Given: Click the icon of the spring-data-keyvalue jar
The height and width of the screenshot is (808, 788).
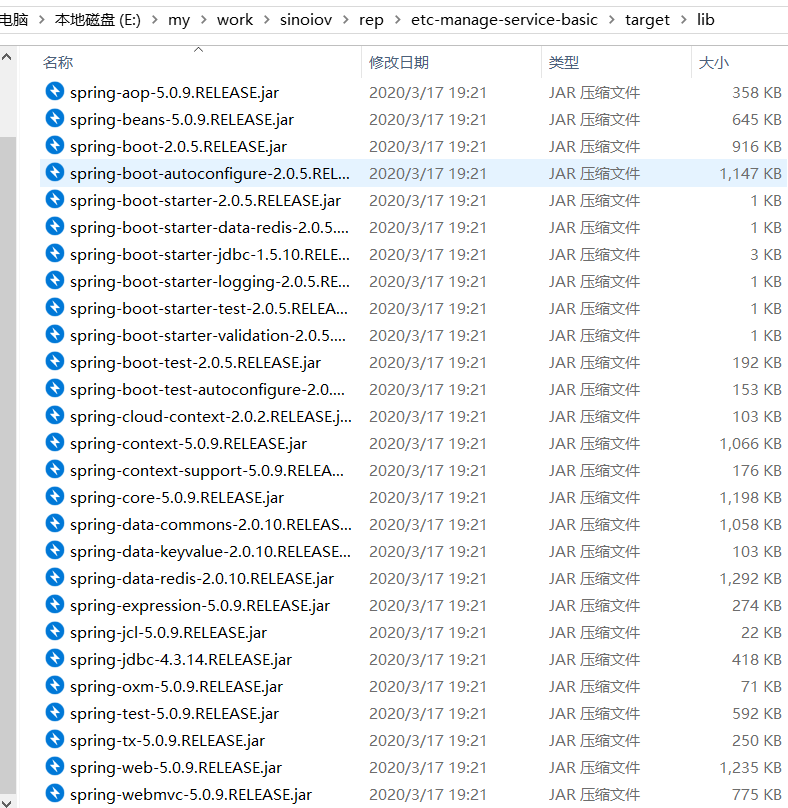Looking at the screenshot, I should pyautogui.click(x=55, y=550).
